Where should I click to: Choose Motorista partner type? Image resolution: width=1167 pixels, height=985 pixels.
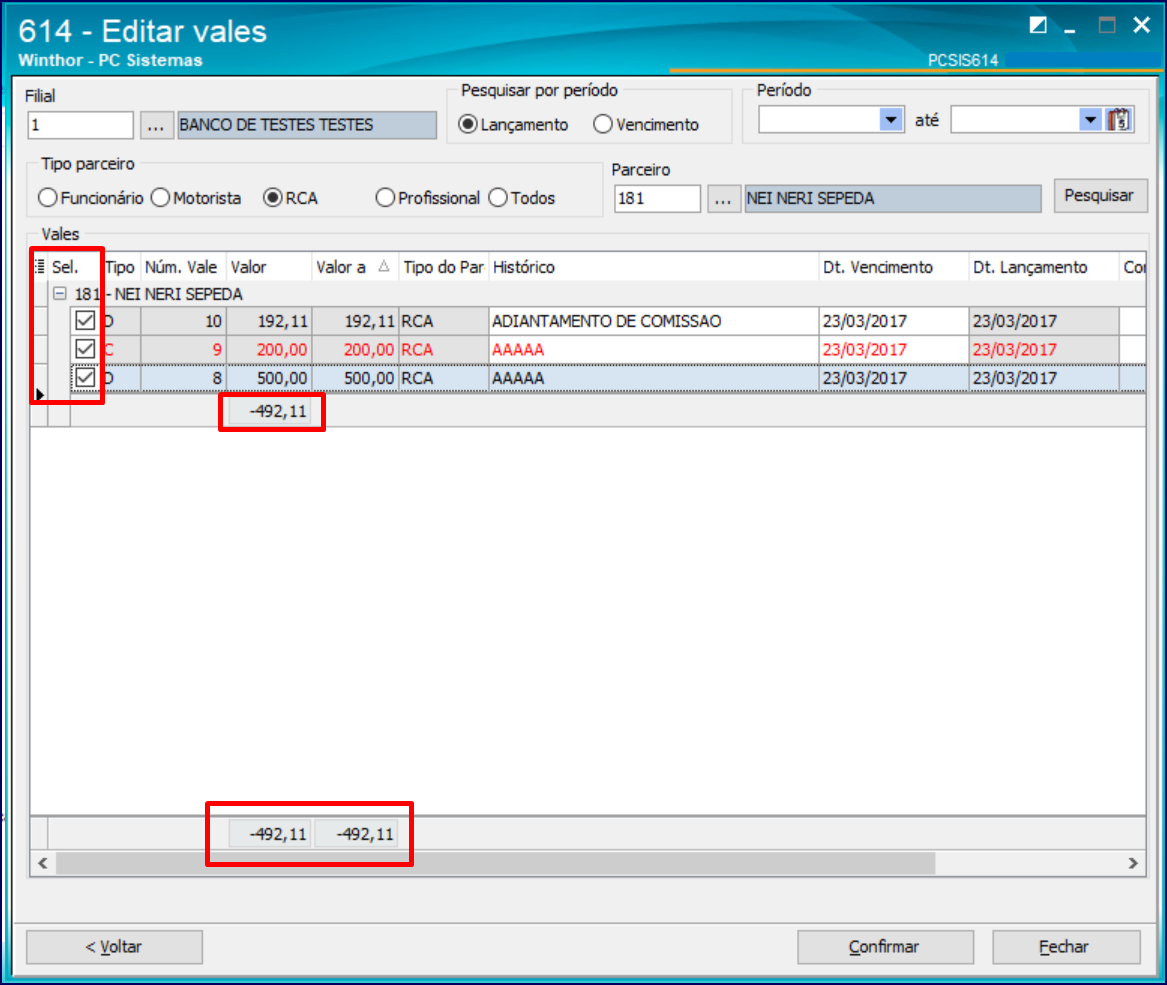pyautogui.click(x=160, y=198)
